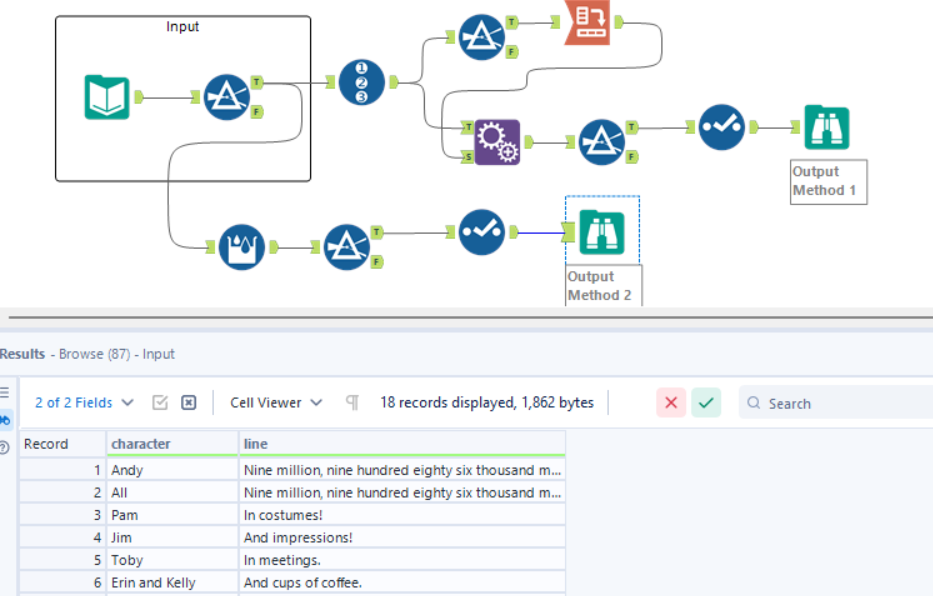This screenshot has width=933, height=596.
Task: Click the F anchor of the Filter after Multi-Row Formula
Action: pyautogui.click(x=377, y=262)
